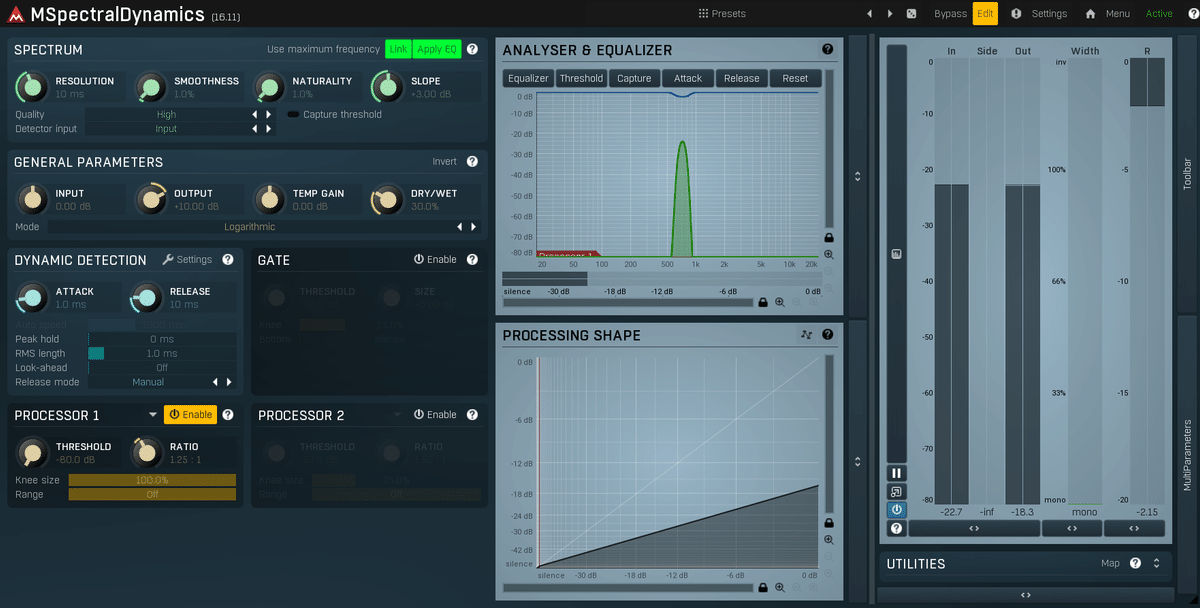Click the Bypass button
Viewport: 1200px width, 608px height.
click(950, 14)
